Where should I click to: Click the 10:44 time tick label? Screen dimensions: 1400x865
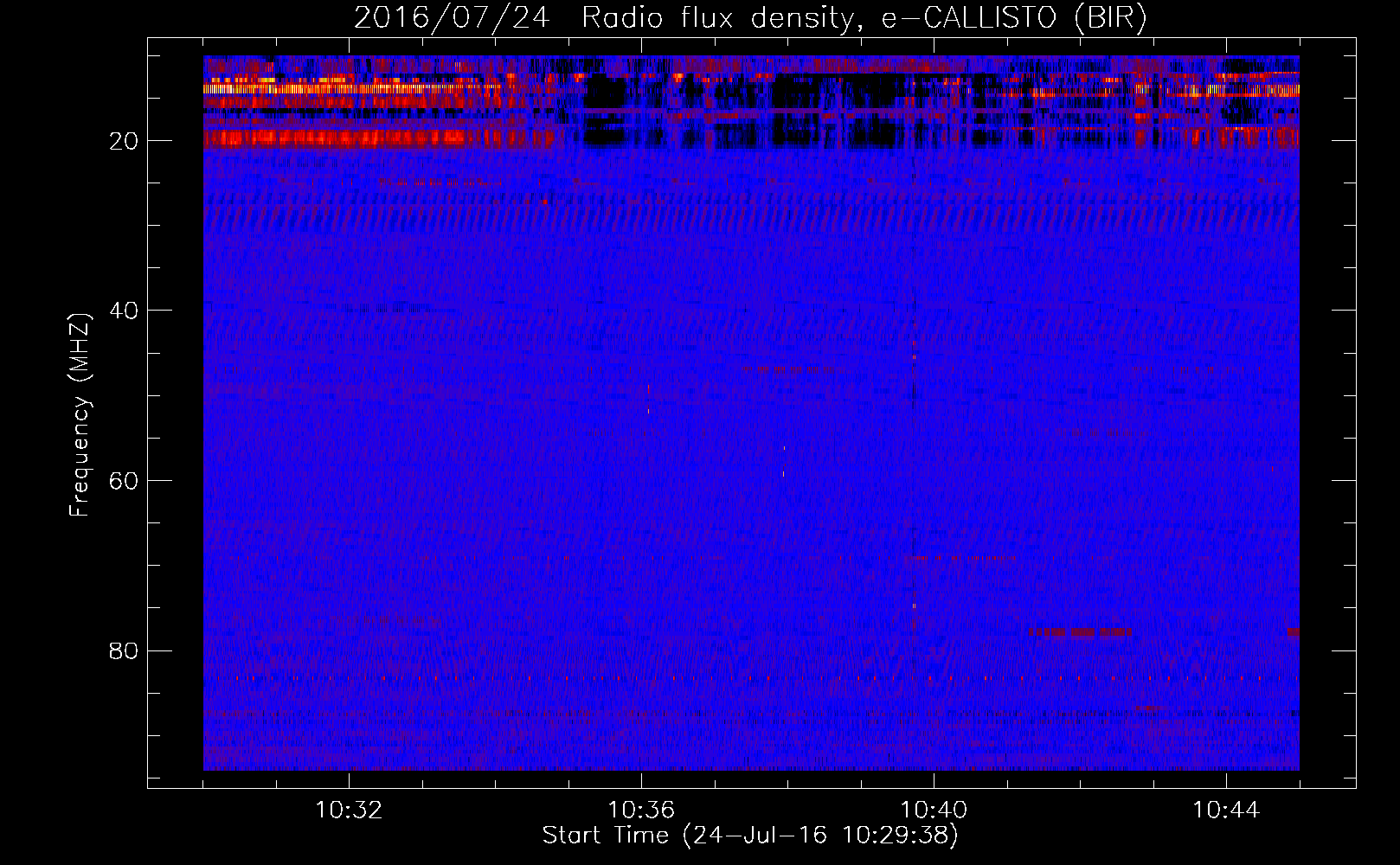(x=1225, y=811)
